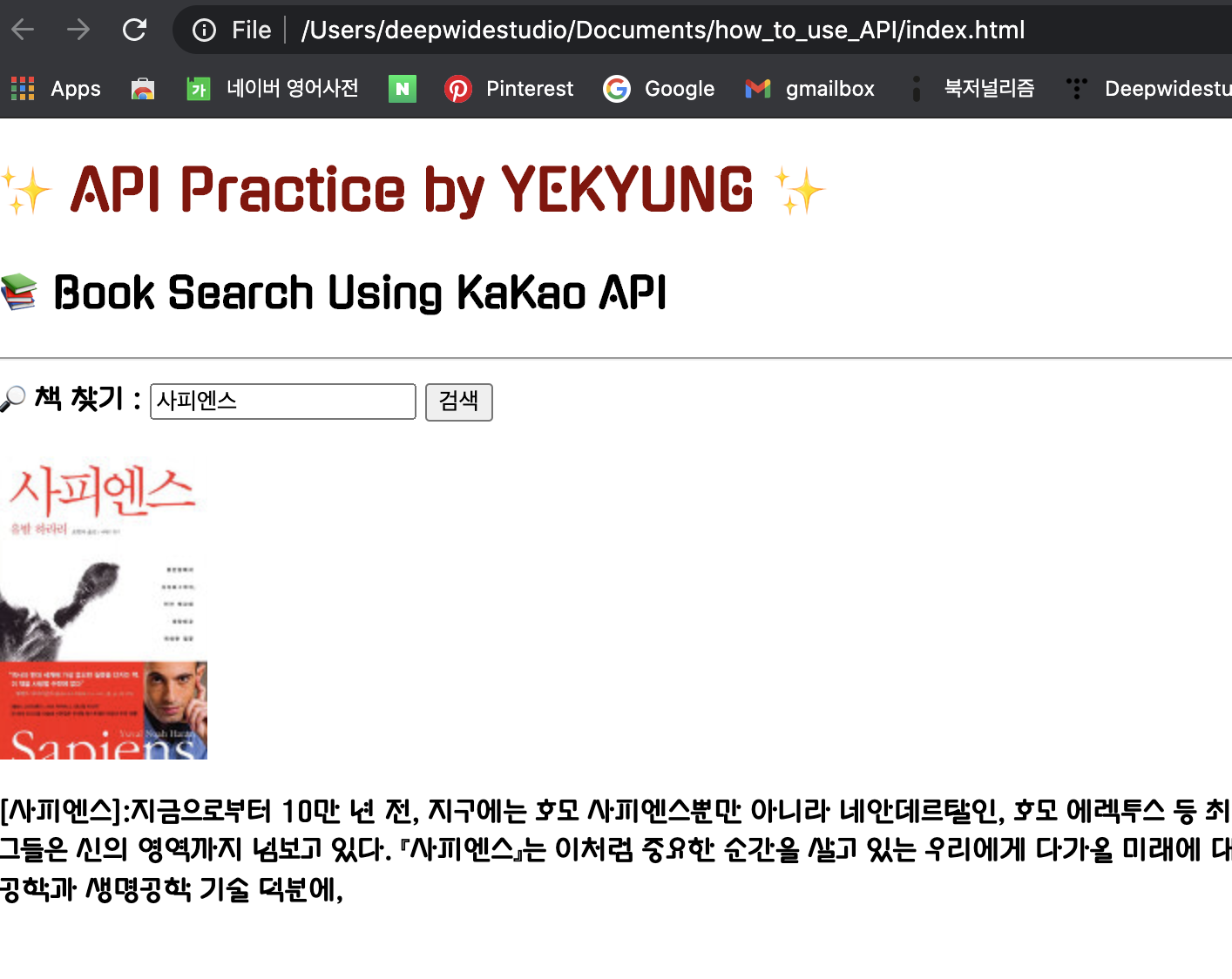1232x979 pixels.
Task: Click the browser back arrow
Action: [24, 30]
